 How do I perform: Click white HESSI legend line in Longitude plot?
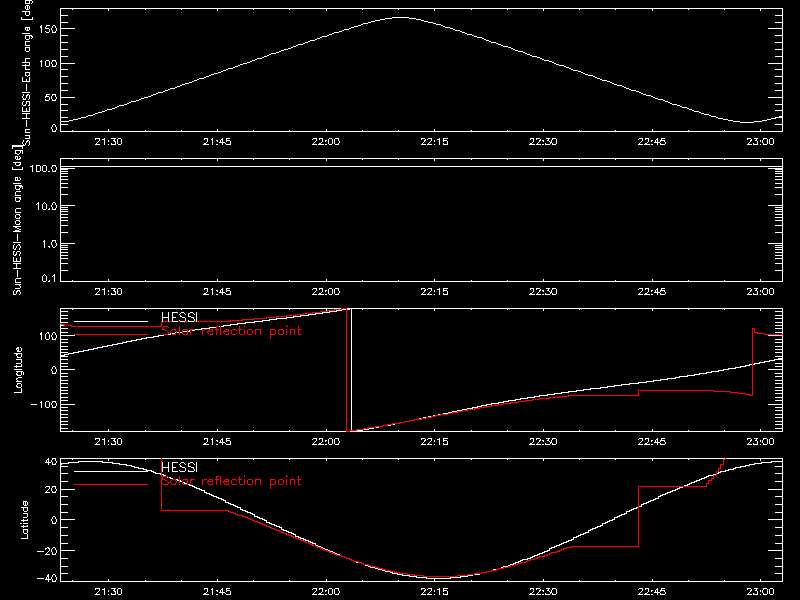point(111,321)
